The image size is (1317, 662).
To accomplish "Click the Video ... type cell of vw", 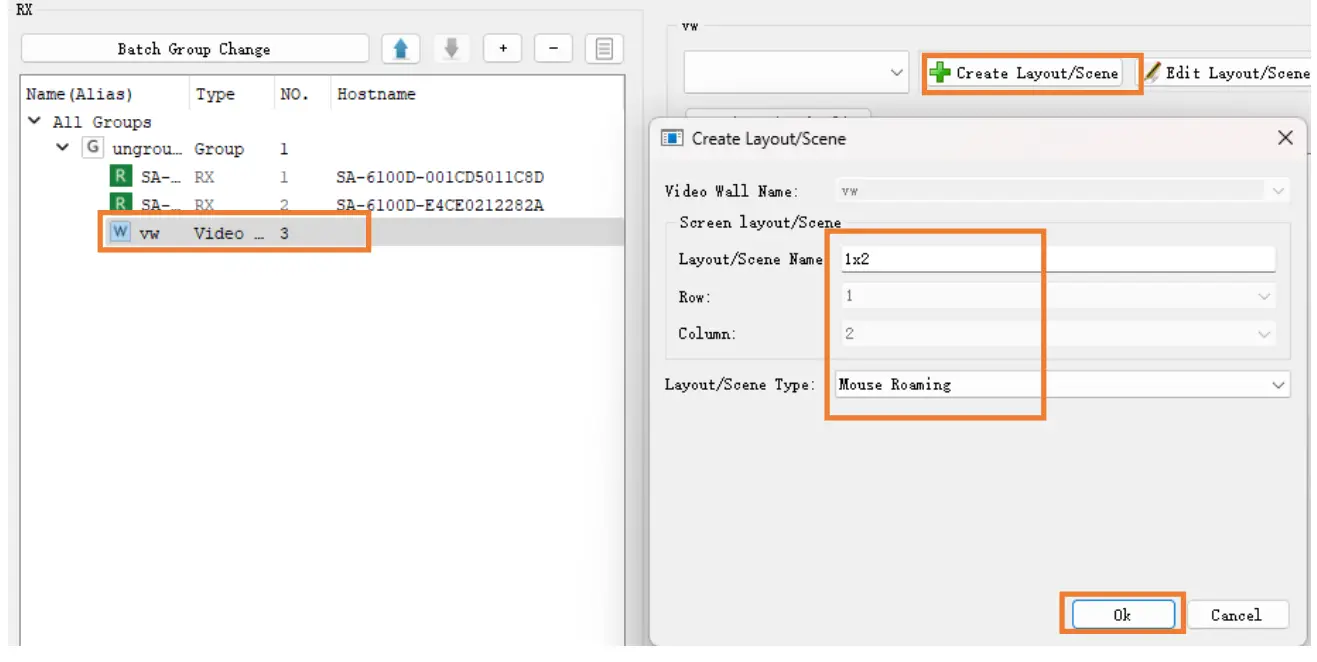I will [x=230, y=233].
